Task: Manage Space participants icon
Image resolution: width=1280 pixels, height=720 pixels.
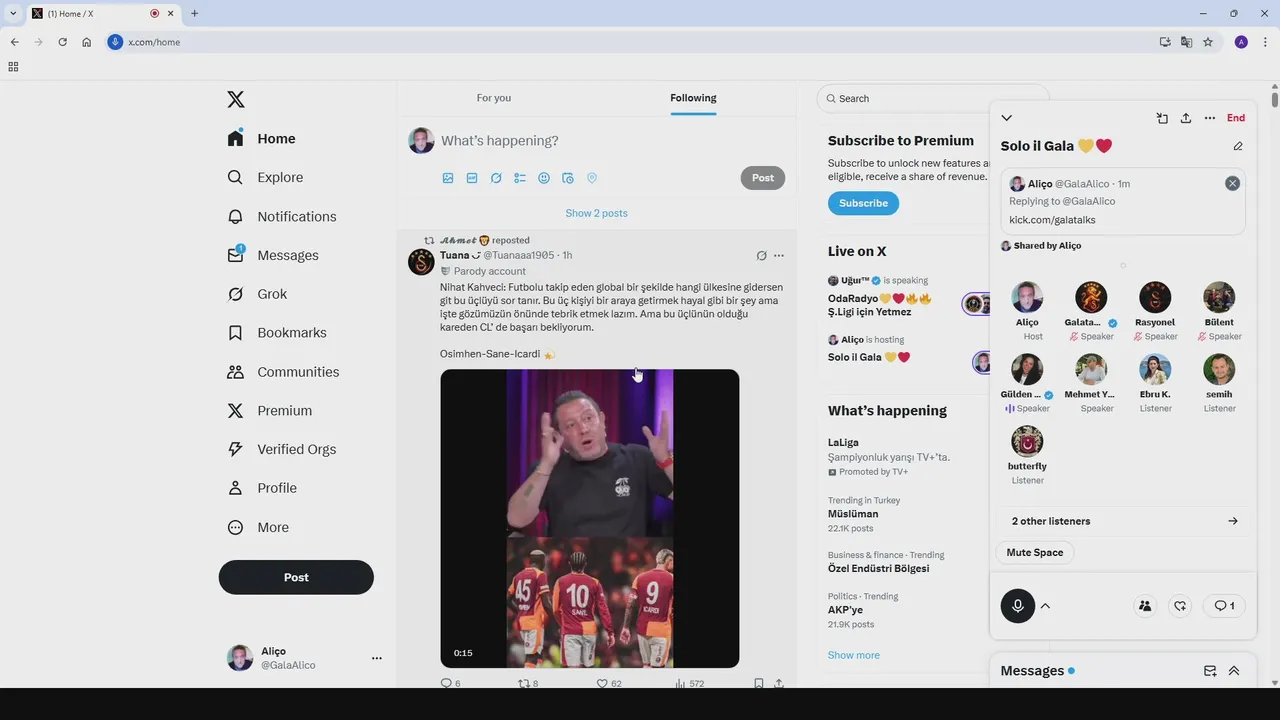Action: [x=1145, y=606]
